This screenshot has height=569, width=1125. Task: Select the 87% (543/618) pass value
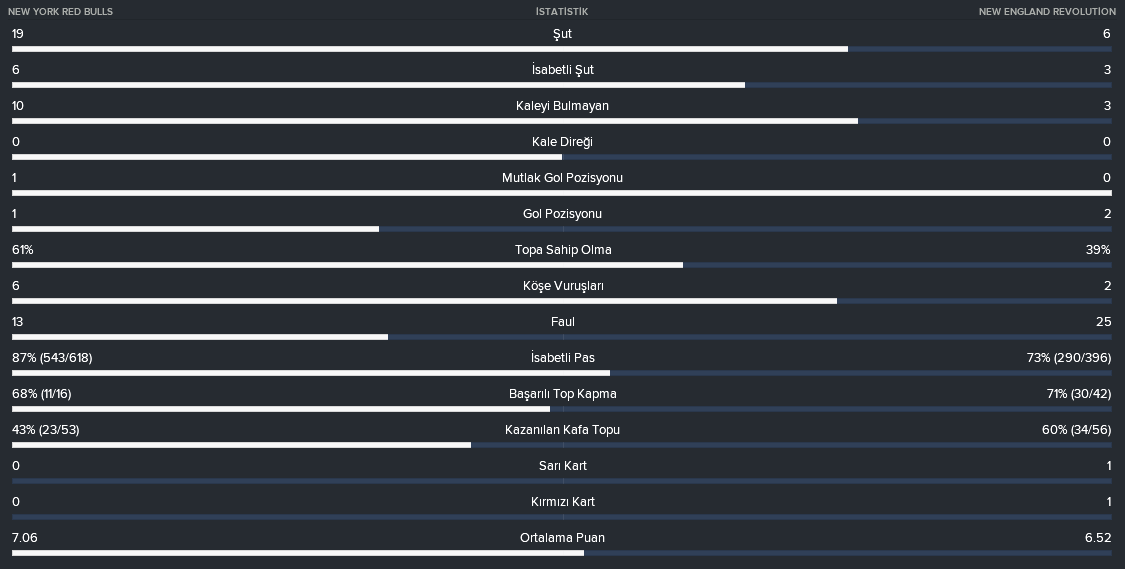52,358
